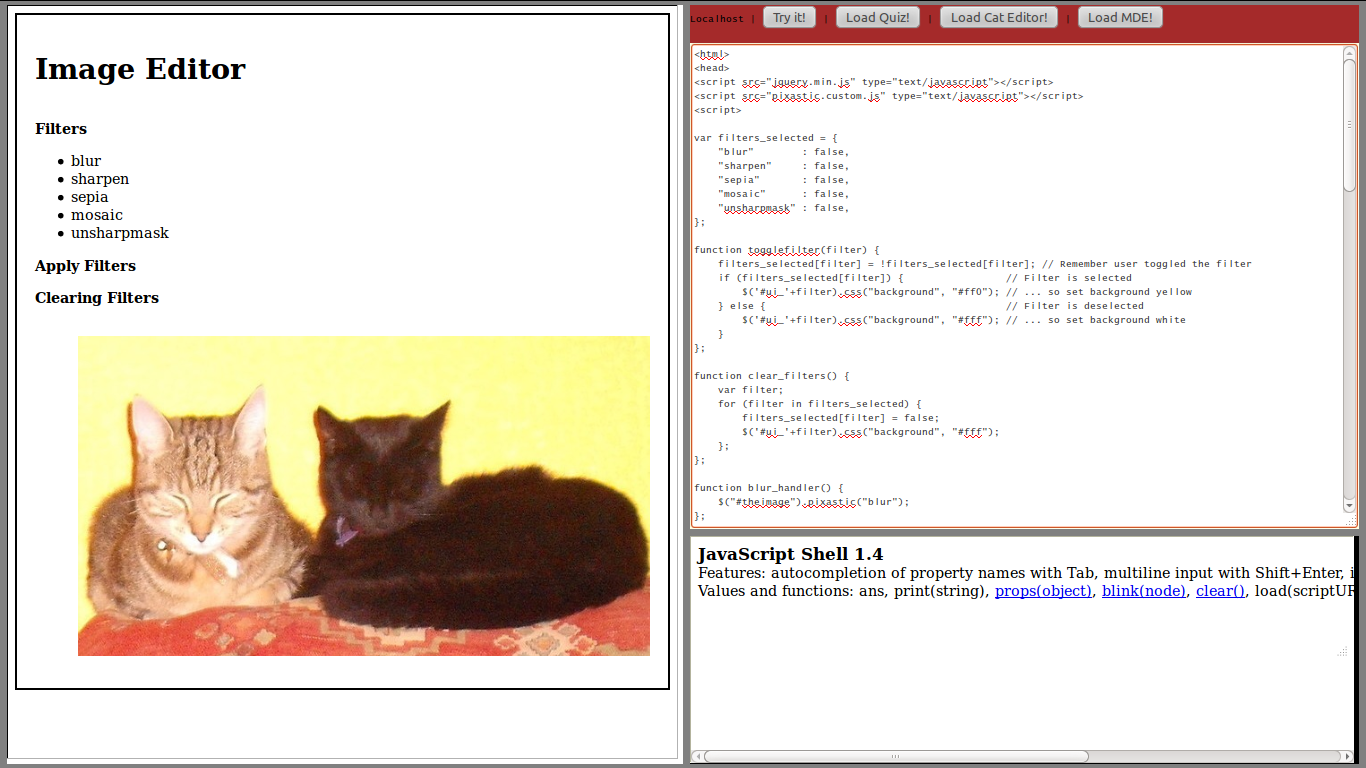Click the pixastic.custom.js script tag line

889,96
